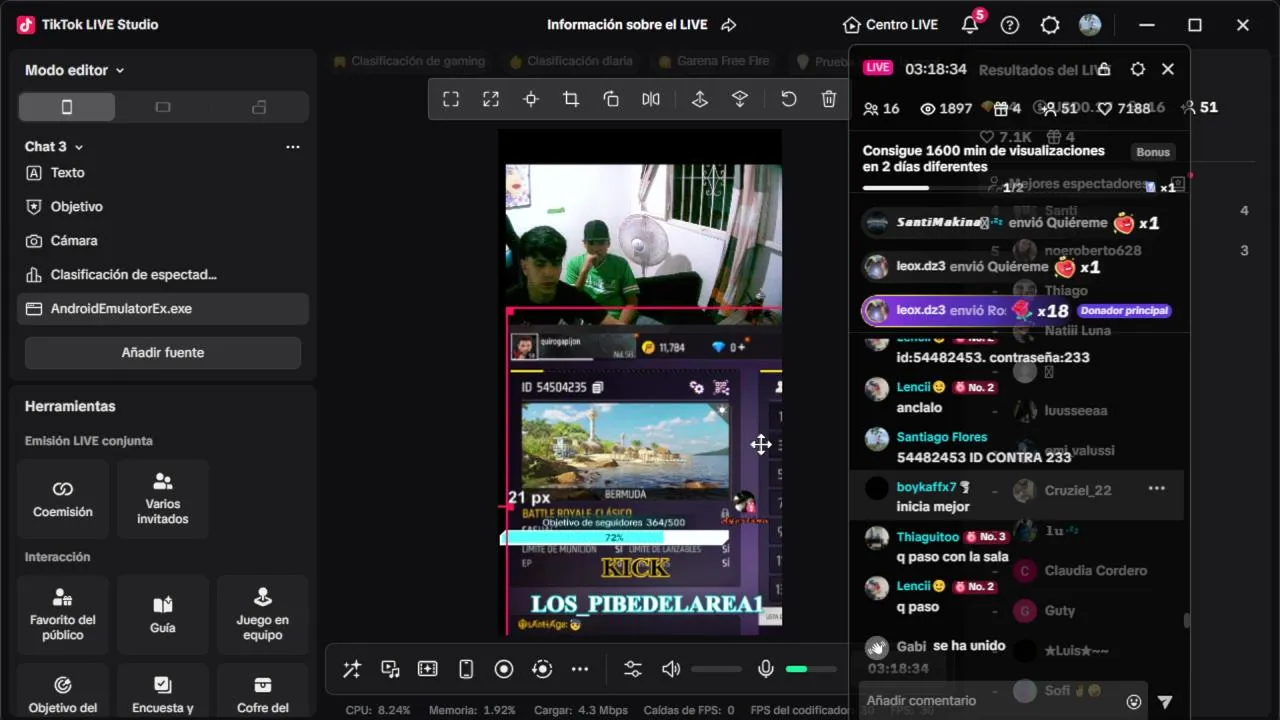This screenshot has height=720, width=1280.
Task: Click the chat panel scrollbar
Action: coord(1187,620)
